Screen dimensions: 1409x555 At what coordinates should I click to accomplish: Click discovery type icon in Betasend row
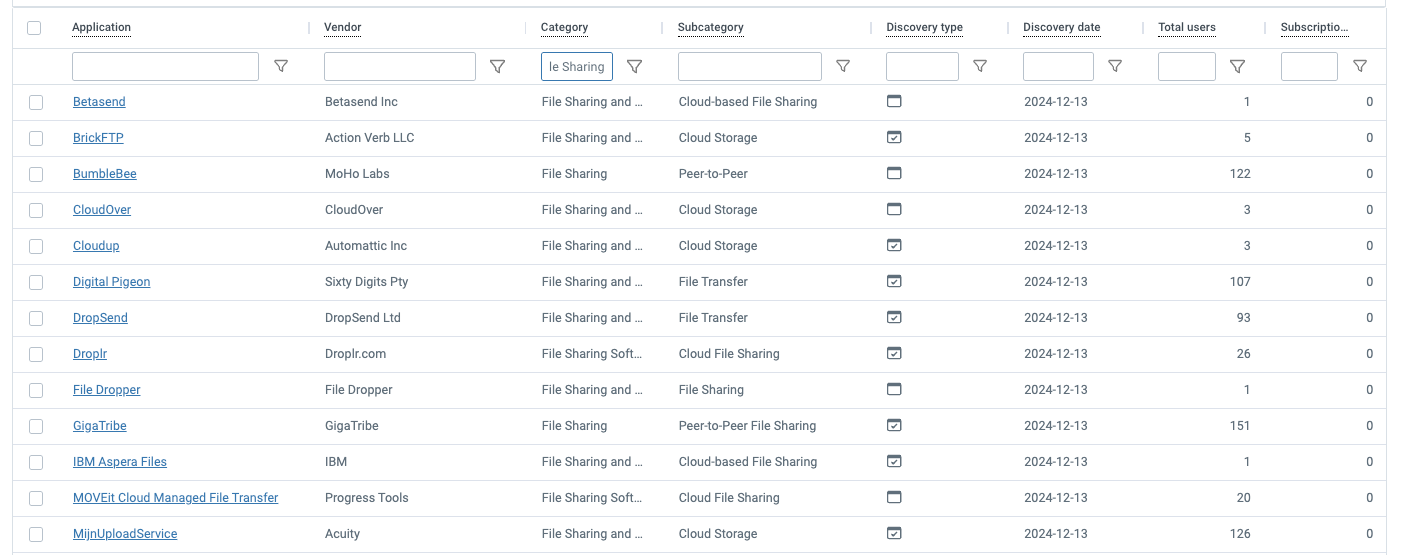click(894, 101)
